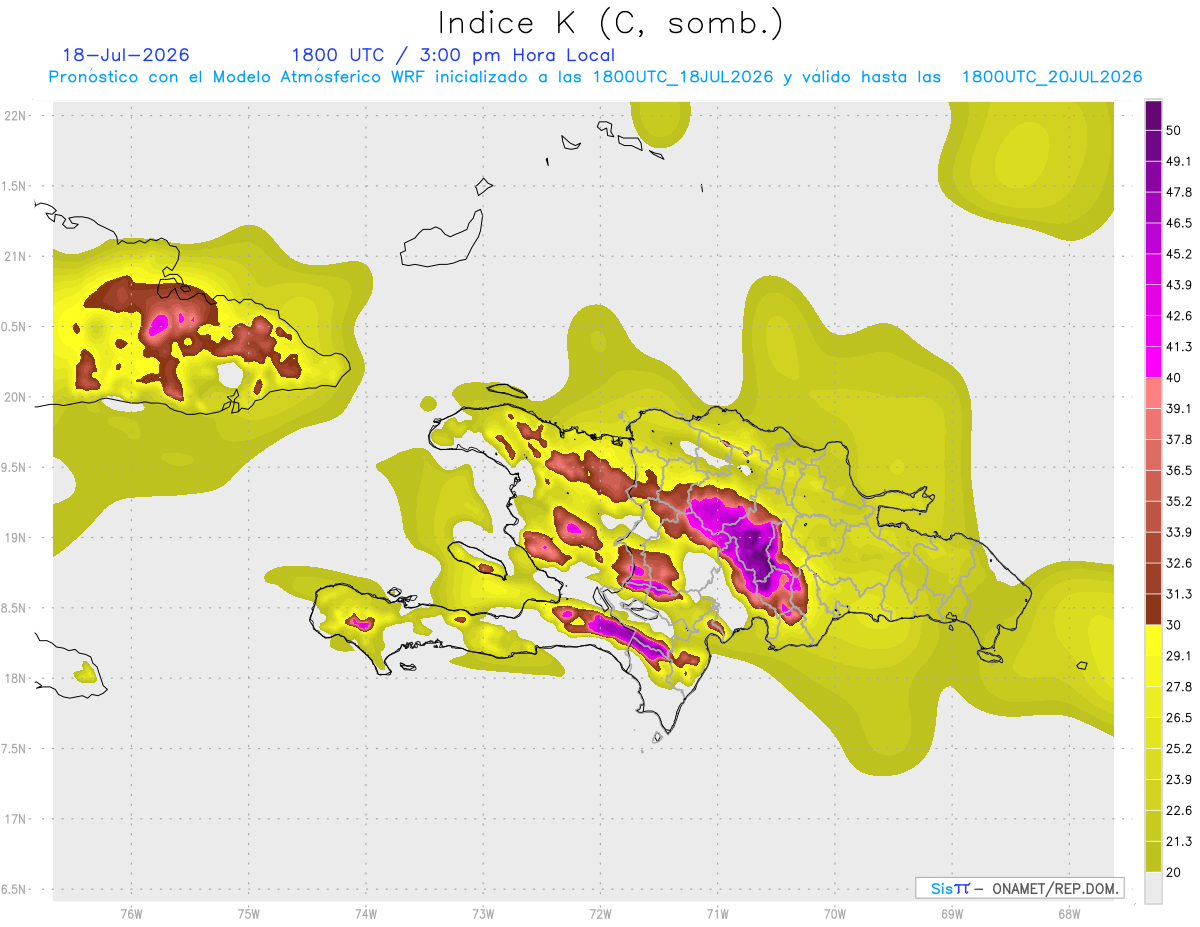The width and height of the screenshot is (1200, 927).
Task: Pick the bright yellow colorbar segment between 29.1 and 30
Action: [x=1153, y=640]
